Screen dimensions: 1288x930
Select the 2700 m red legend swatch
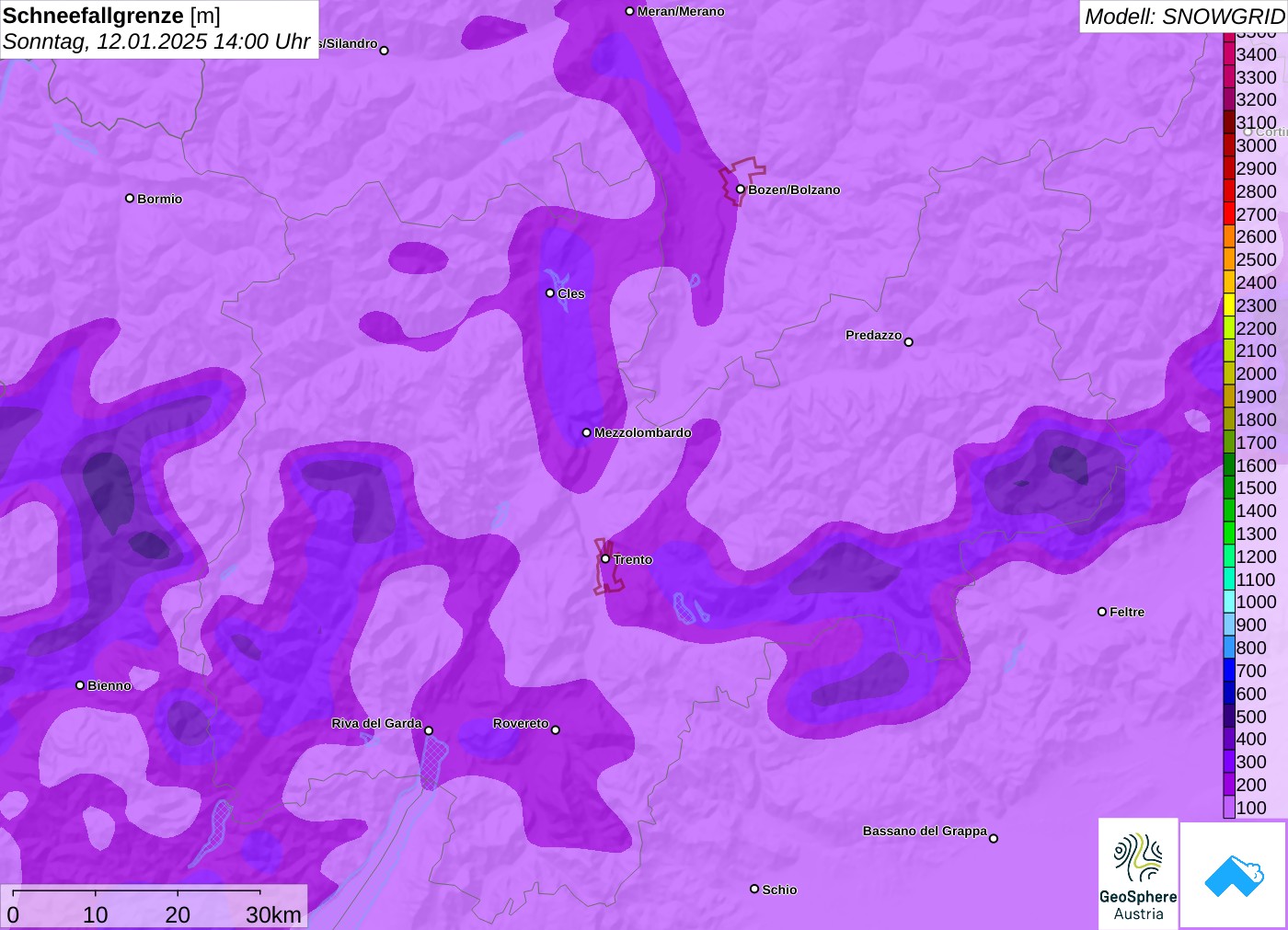[x=1229, y=214]
